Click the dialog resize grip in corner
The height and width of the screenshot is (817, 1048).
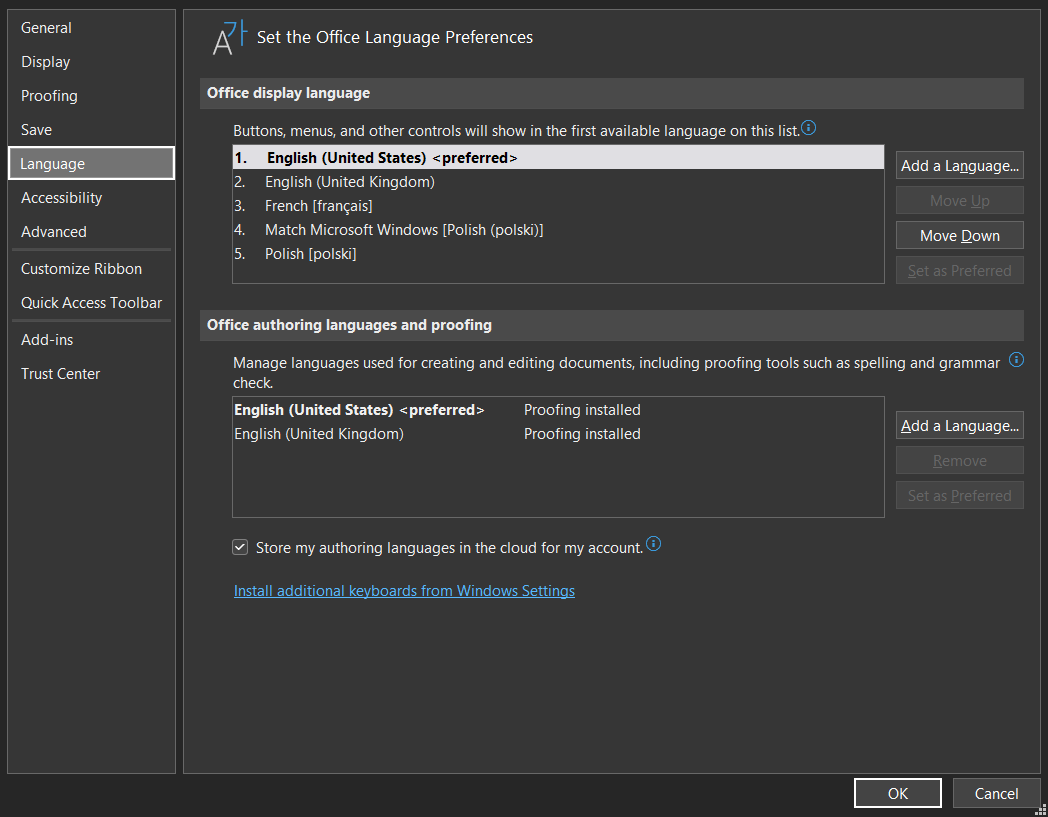[x=1040, y=810]
